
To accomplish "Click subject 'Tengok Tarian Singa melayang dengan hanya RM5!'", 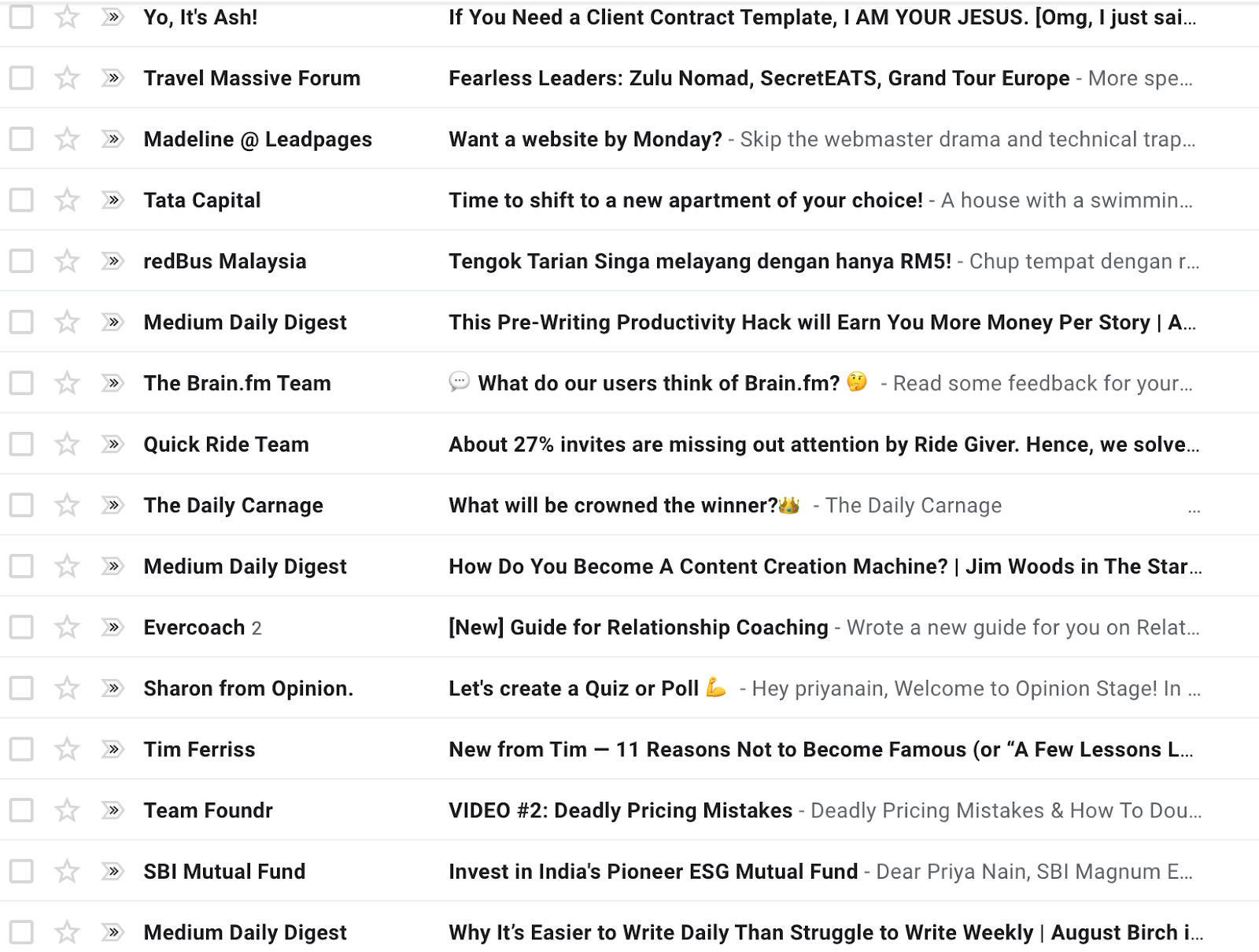I will 700,261.
